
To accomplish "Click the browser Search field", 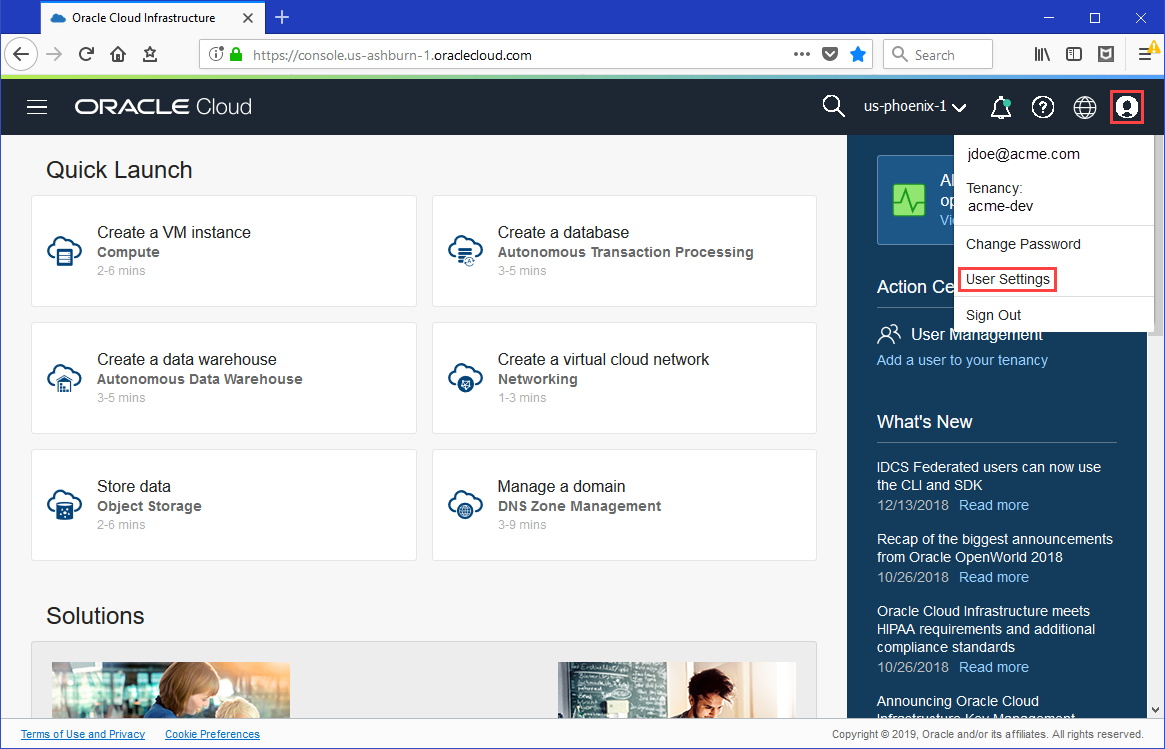I will pyautogui.click(x=938, y=54).
